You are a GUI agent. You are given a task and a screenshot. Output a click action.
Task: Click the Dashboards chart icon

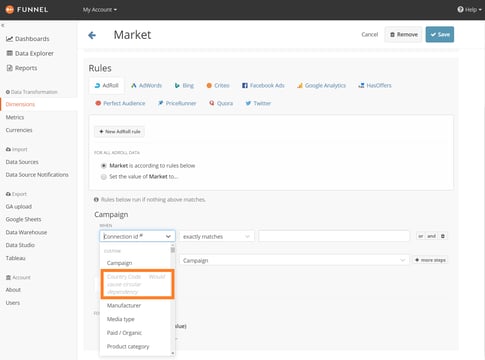click(9, 39)
